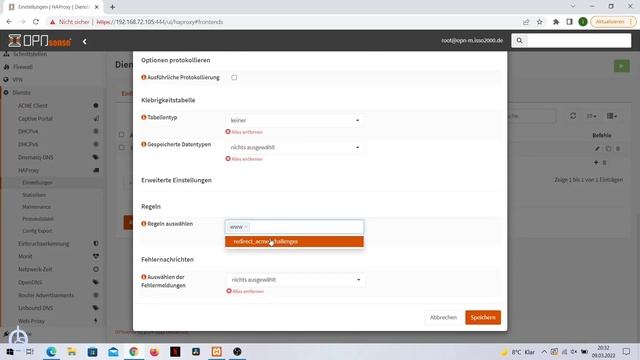Open the Auswählen der Fehlermeldungen dropdown
640x360 pixels.
coord(295,280)
